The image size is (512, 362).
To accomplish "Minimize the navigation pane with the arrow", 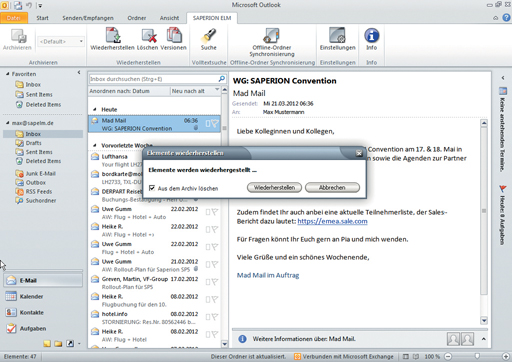I will [79, 72].
